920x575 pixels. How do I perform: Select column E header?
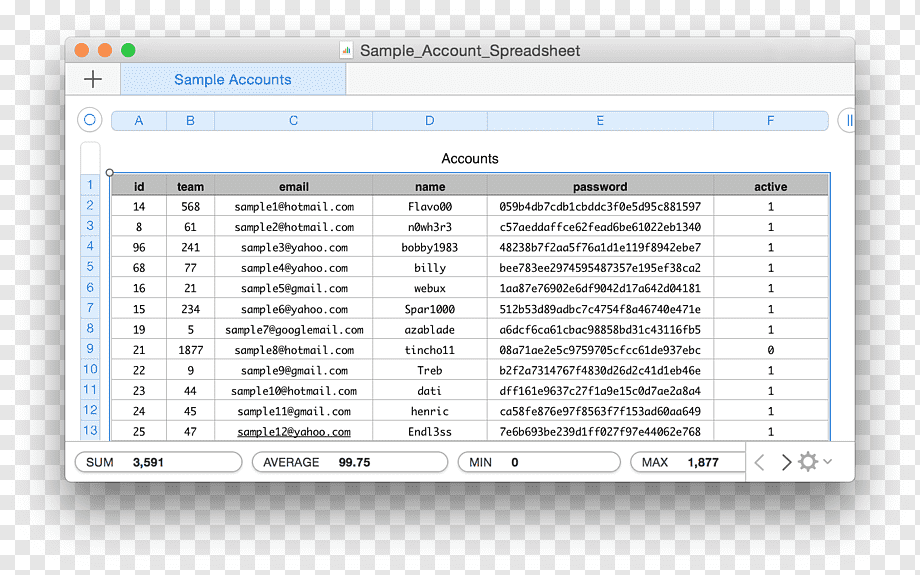pos(600,120)
